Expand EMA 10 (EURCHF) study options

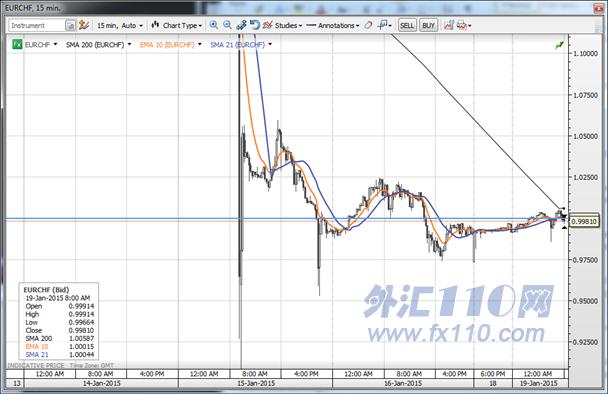coord(200,45)
